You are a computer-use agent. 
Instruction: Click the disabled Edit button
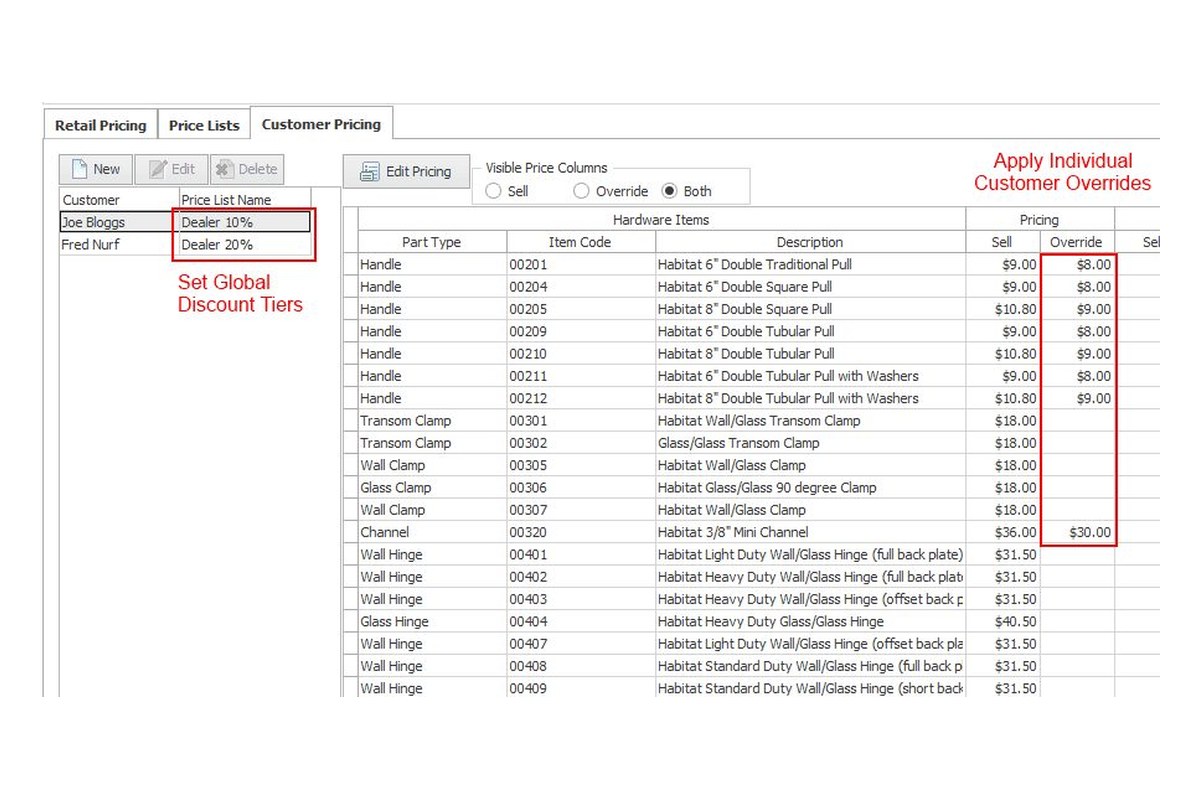(x=171, y=169)
